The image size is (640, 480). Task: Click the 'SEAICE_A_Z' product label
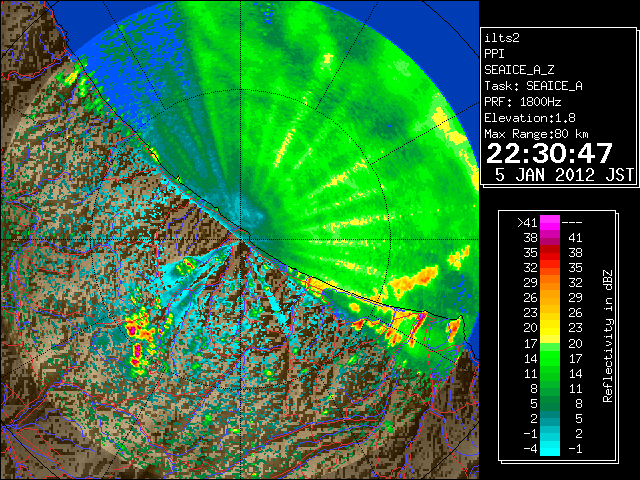point(519,70)
